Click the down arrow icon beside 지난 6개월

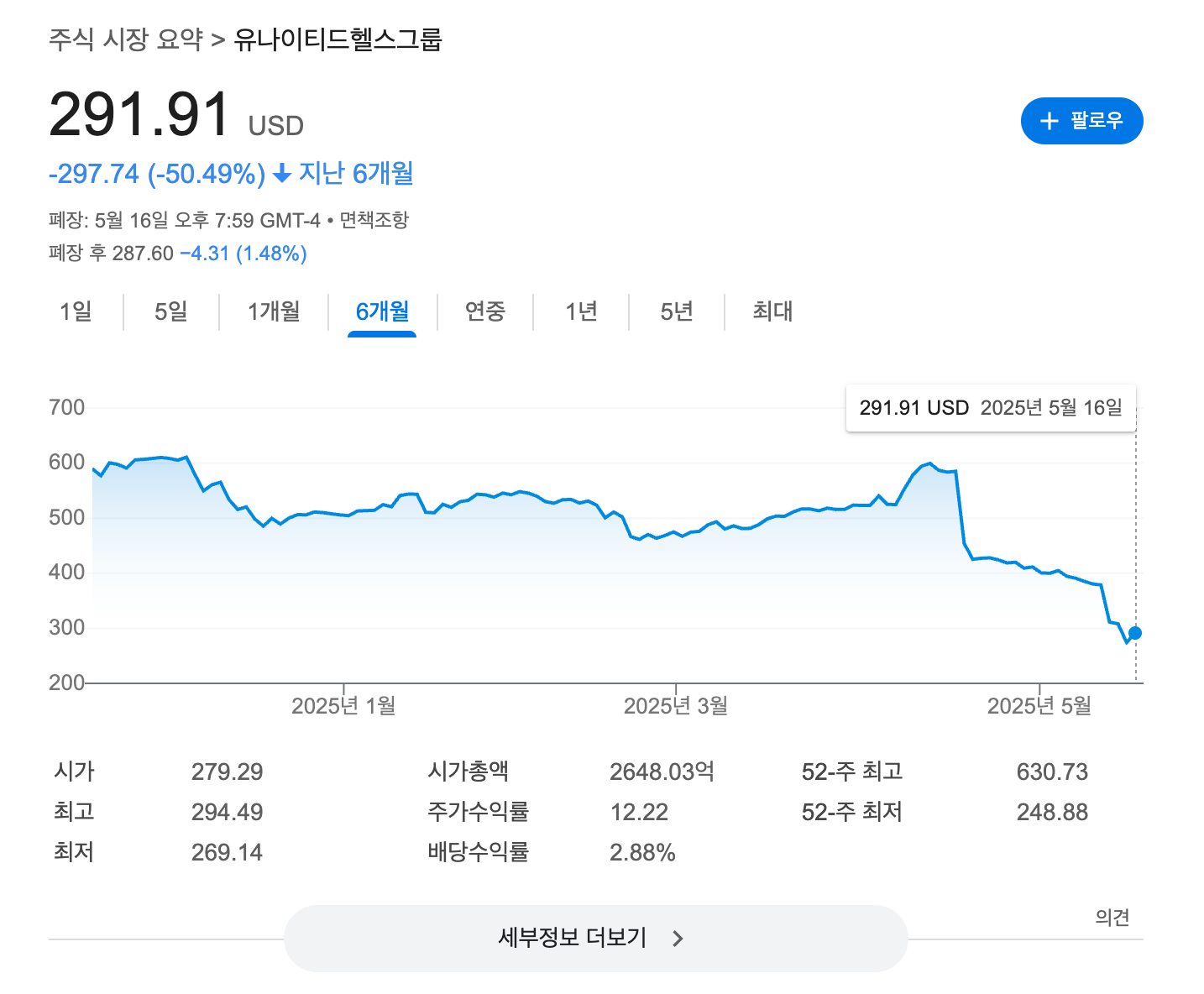pos(283,174)
